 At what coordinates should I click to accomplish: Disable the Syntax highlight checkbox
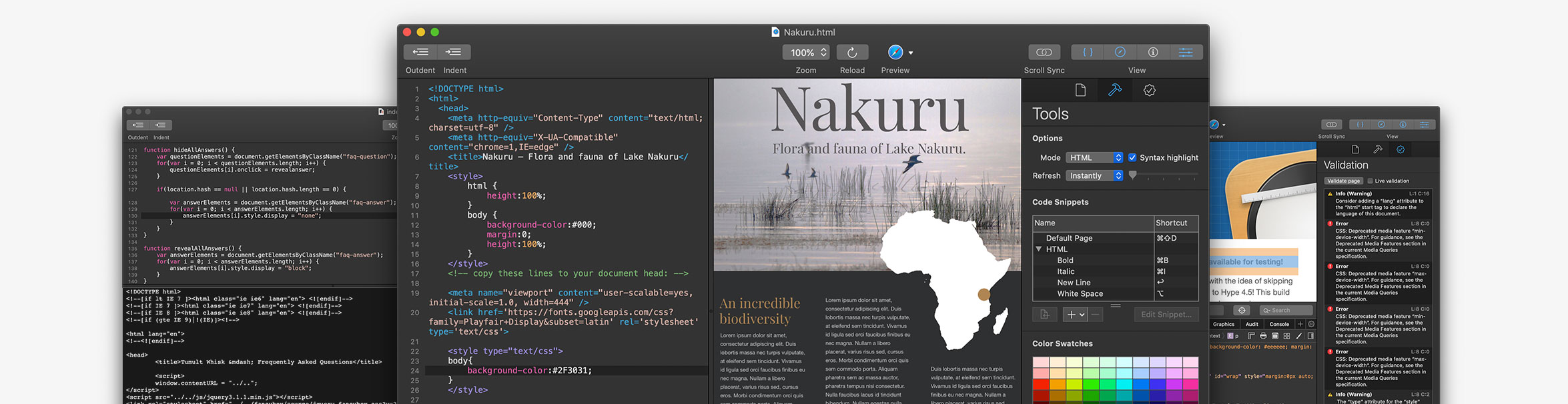[1132, 158]
